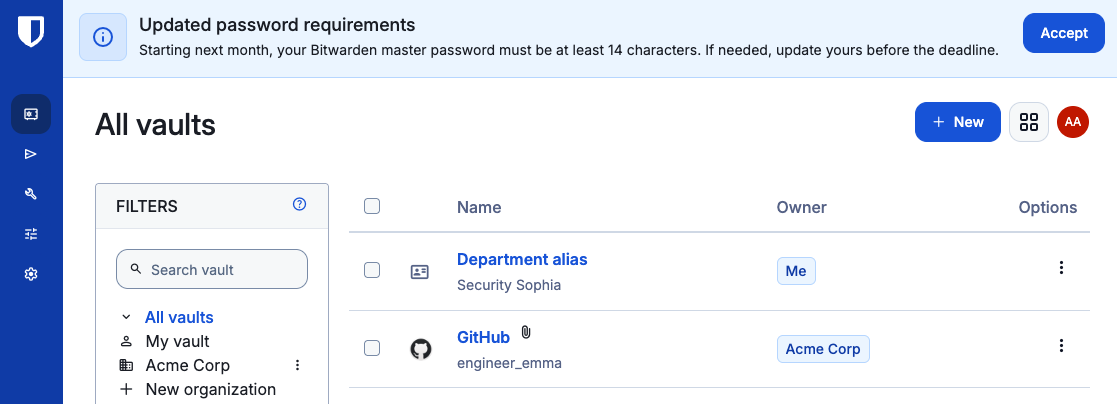
Task: Open the Settings gear sidebar icon
Action: 31,274
